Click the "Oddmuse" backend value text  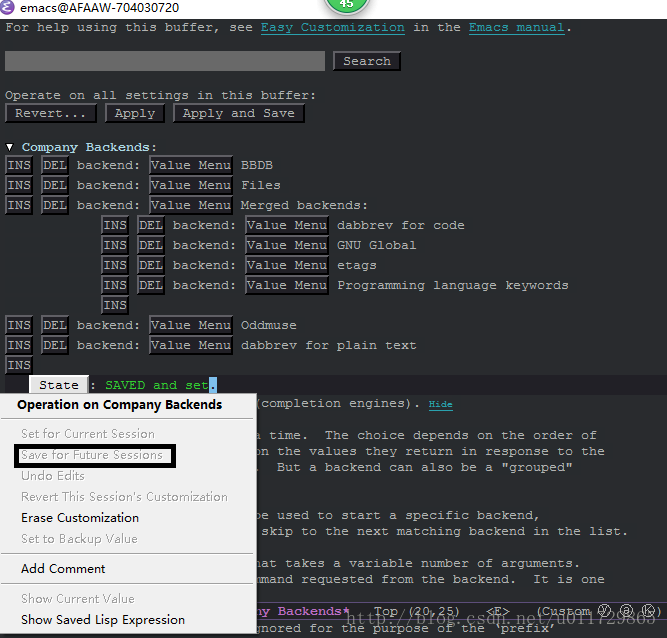tap(268, 325)
